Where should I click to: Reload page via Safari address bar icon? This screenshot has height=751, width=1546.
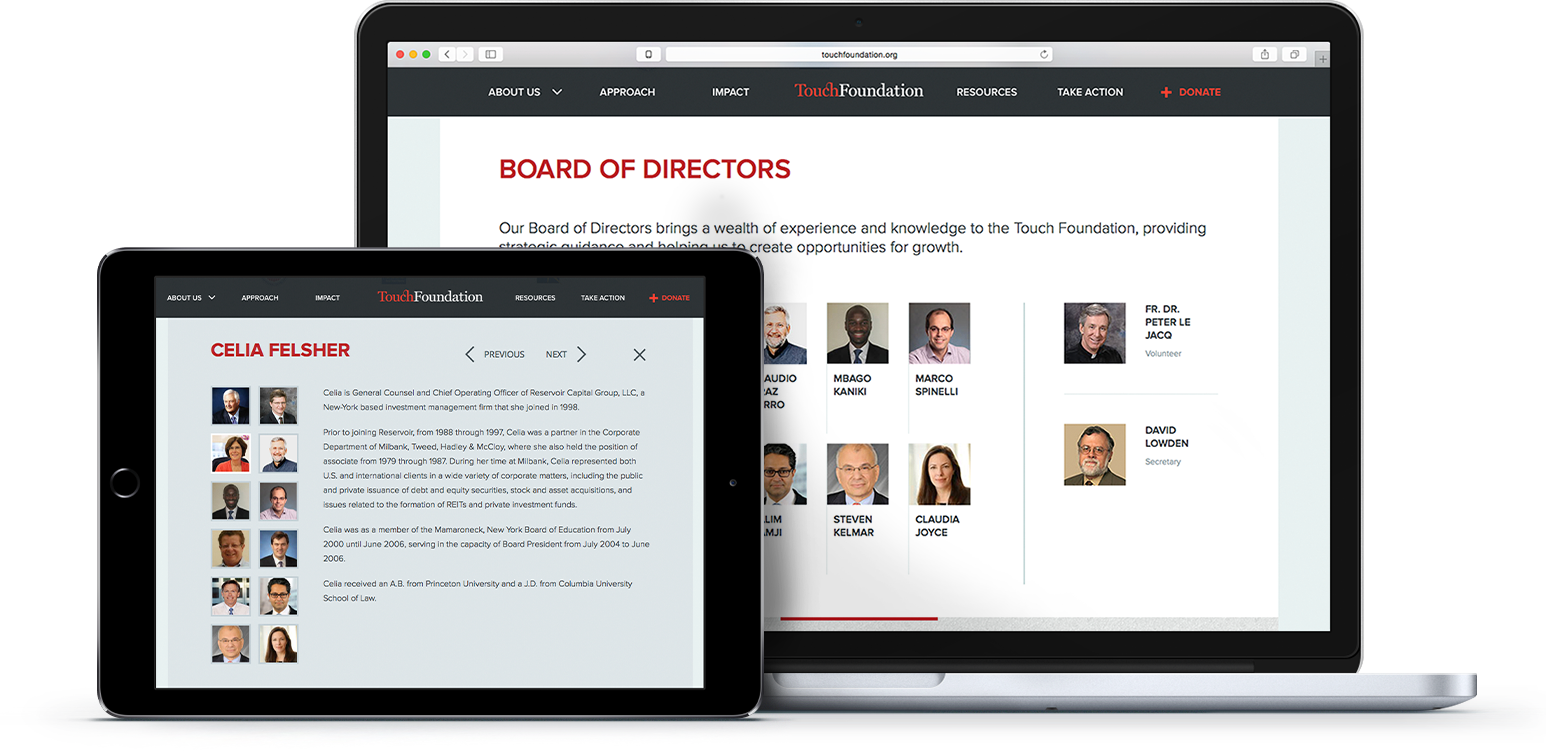[x=1044, y=54]
